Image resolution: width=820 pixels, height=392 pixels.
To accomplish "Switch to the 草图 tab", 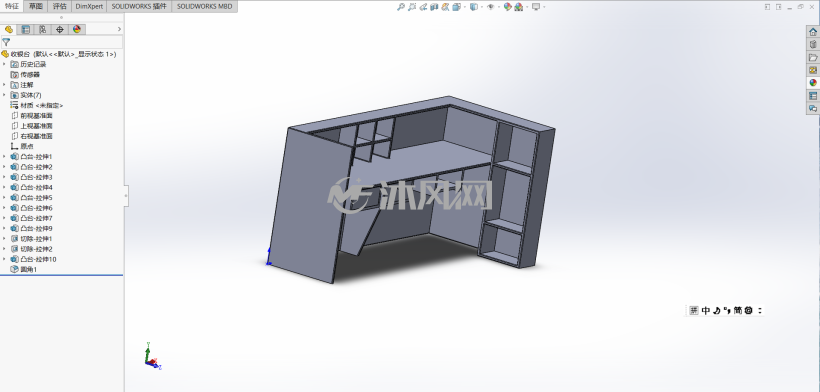I will click(x=36, y=6).
